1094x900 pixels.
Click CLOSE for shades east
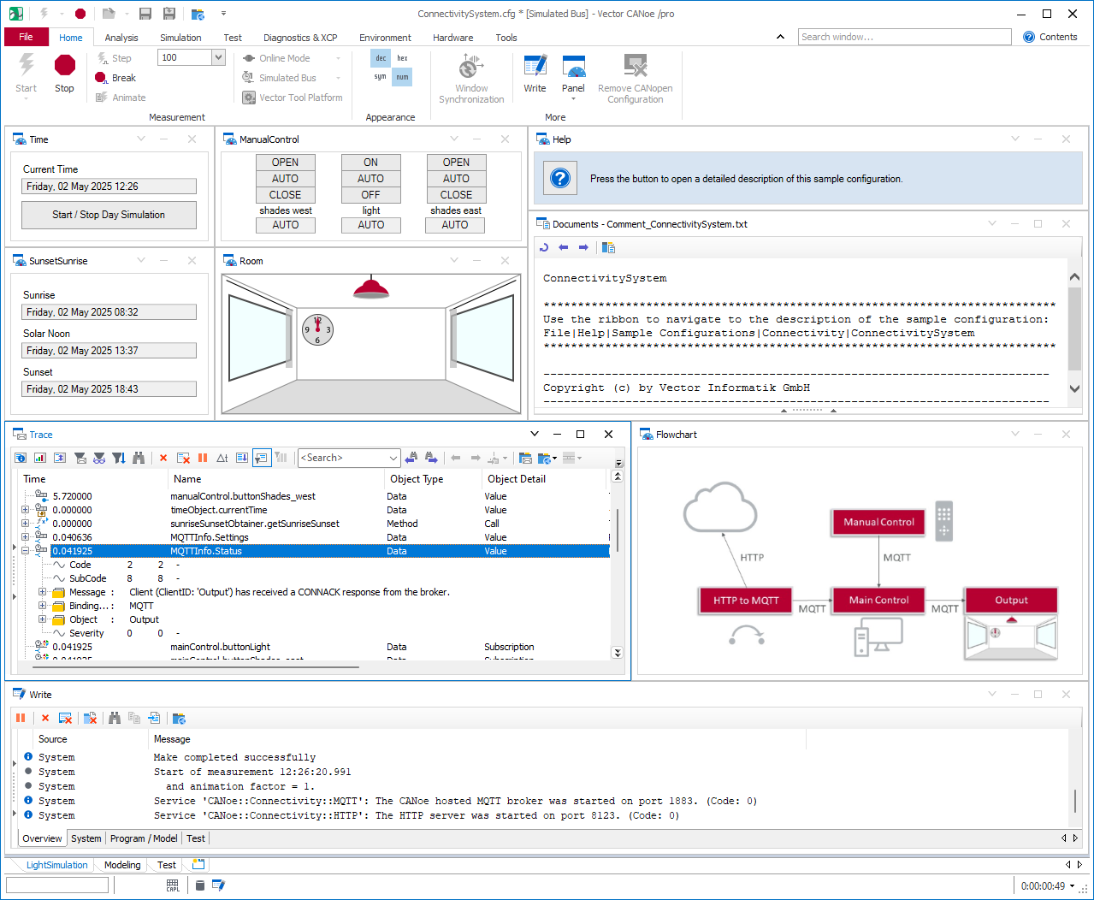(456, 195)
